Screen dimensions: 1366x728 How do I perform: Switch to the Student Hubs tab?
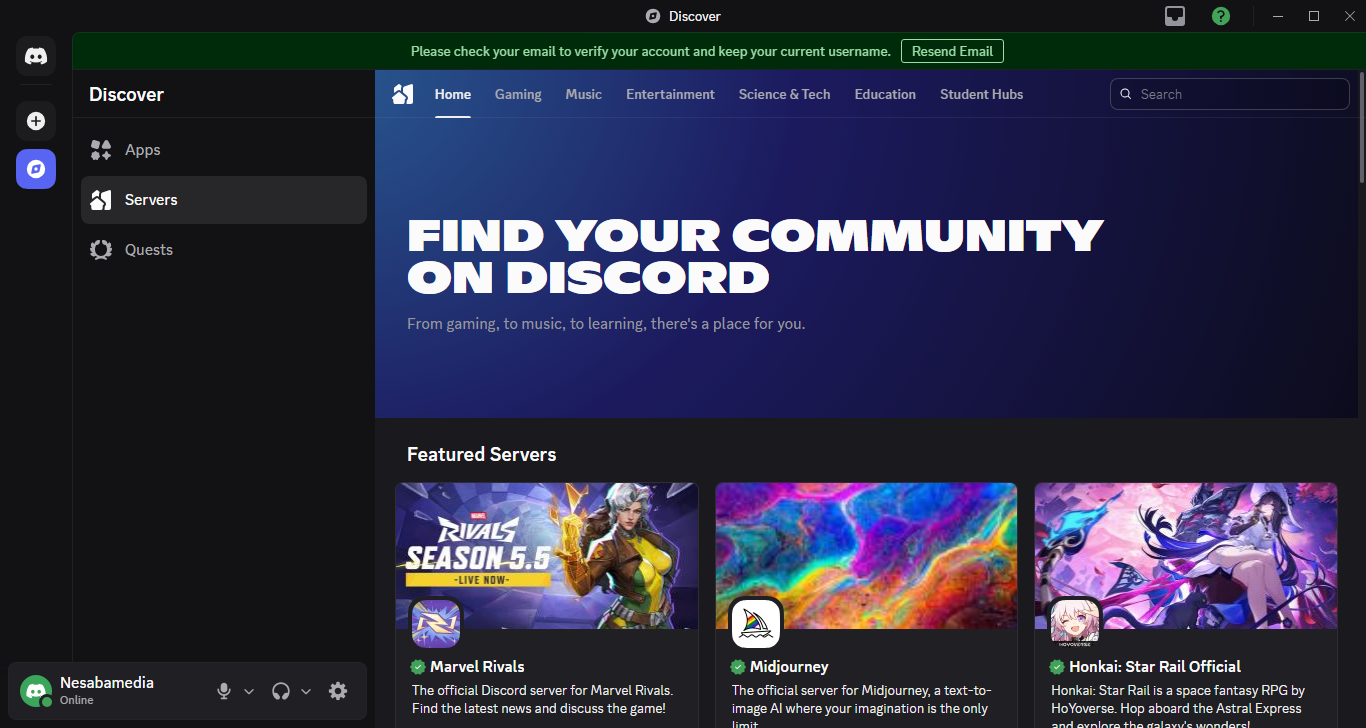pyautogui.click(x=981, y=94)
